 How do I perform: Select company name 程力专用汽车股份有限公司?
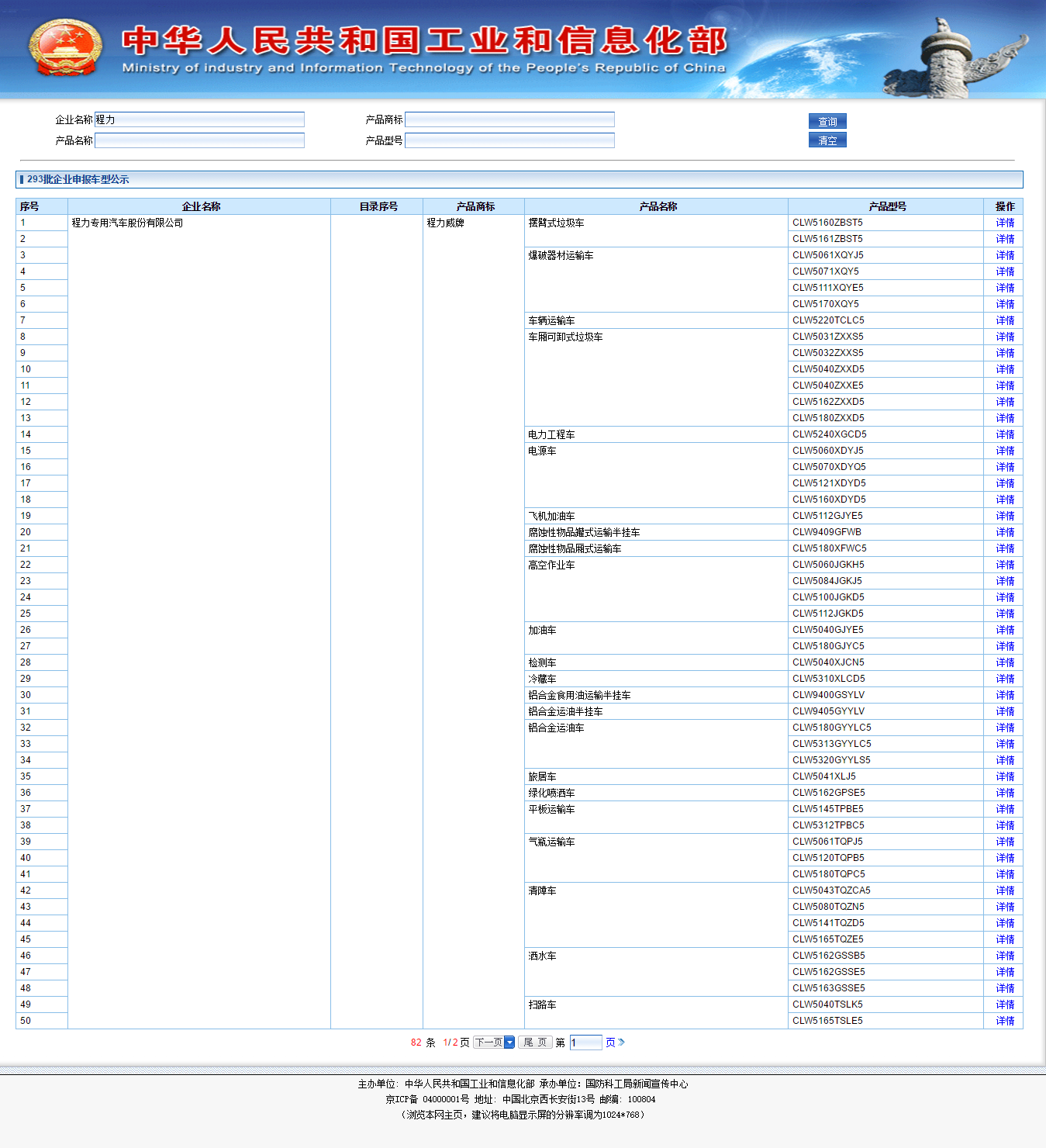pos(127,223)
